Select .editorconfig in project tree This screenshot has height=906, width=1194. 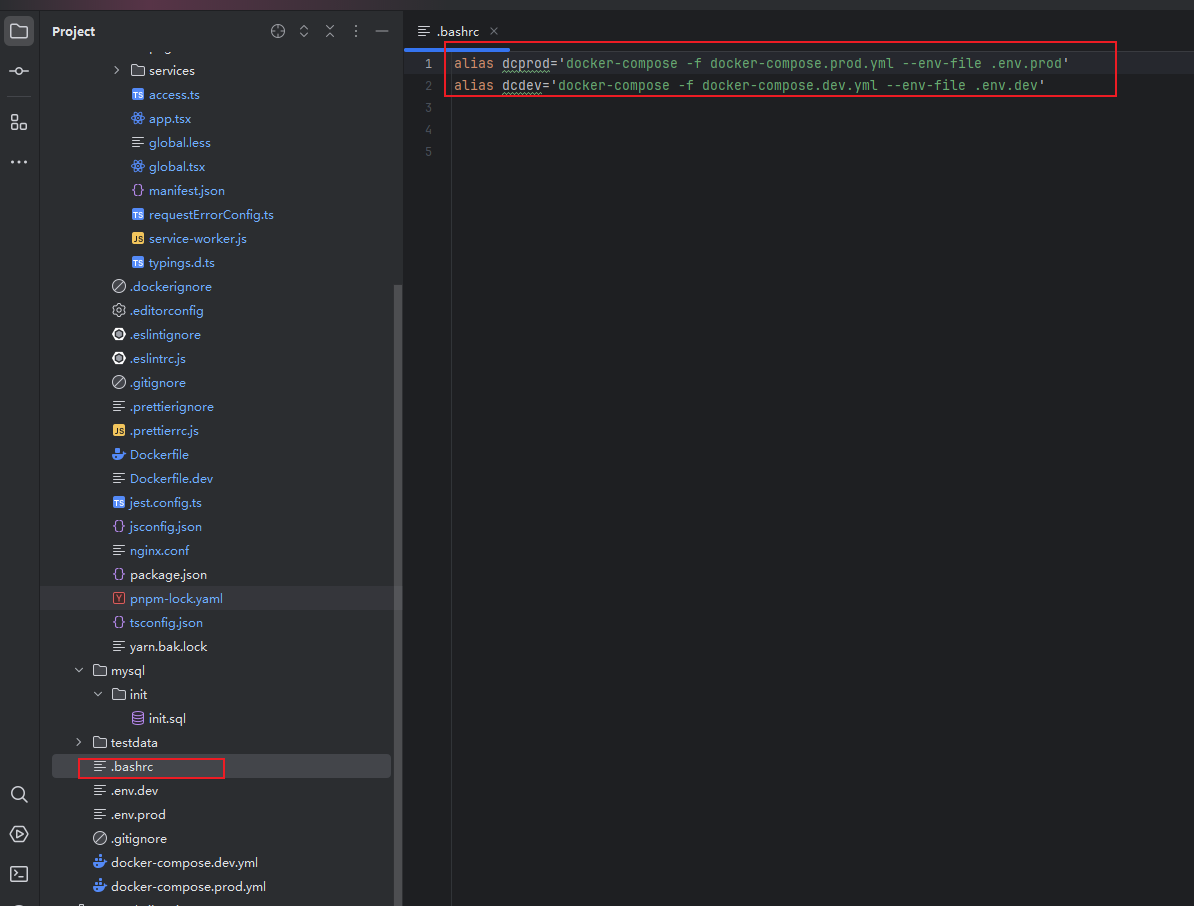(x=166, y=311)
